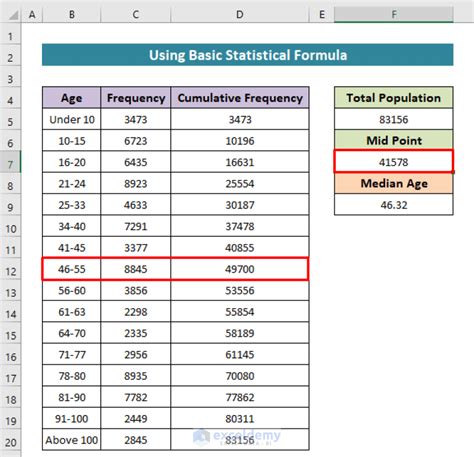
Task: Click the Mid Point value 41578
Action: (x=394, y=162)
